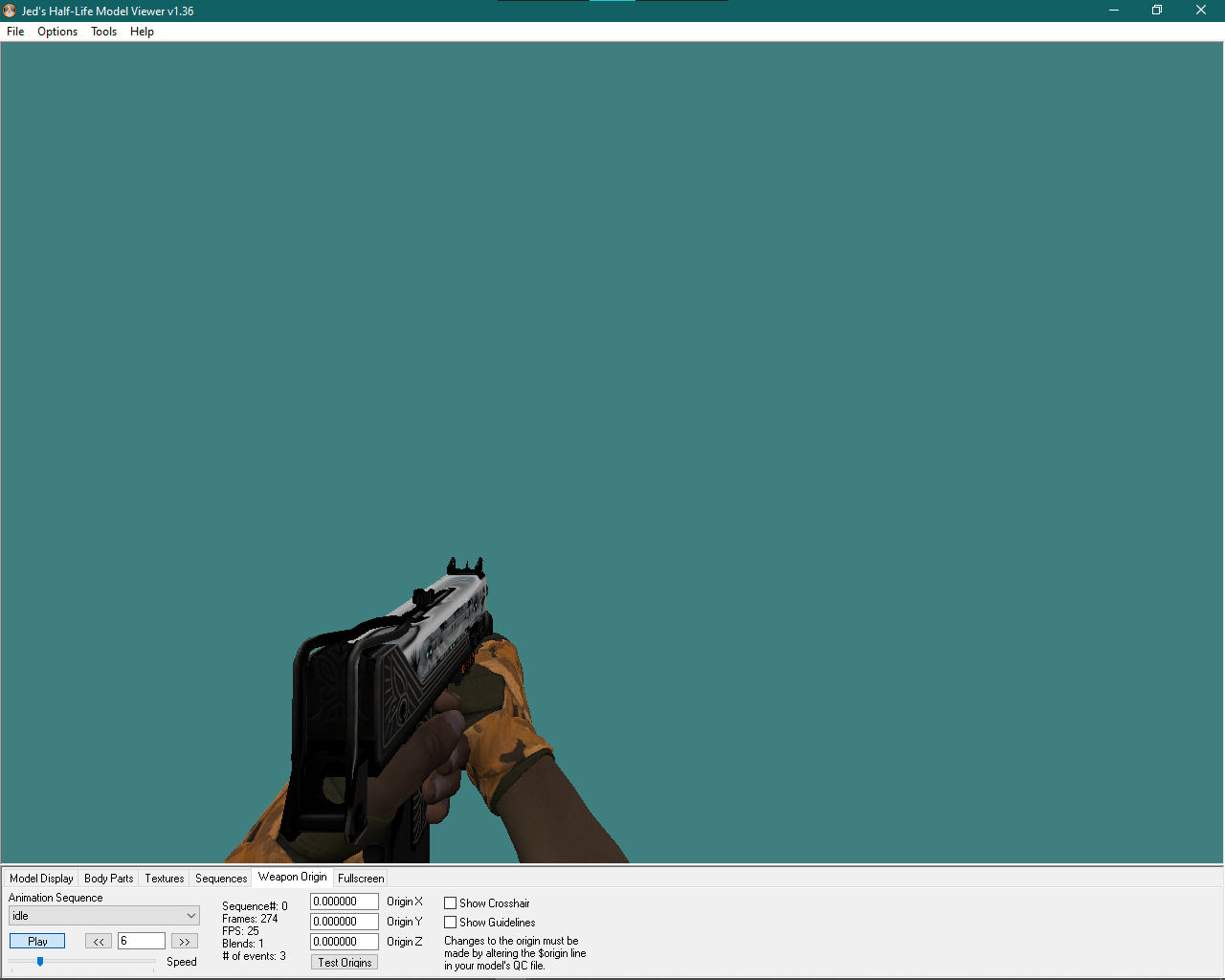The width and height of the screenshot is (1225, 980).
Task: Click the 'Blends: 1' text
Action: (243, 944)
